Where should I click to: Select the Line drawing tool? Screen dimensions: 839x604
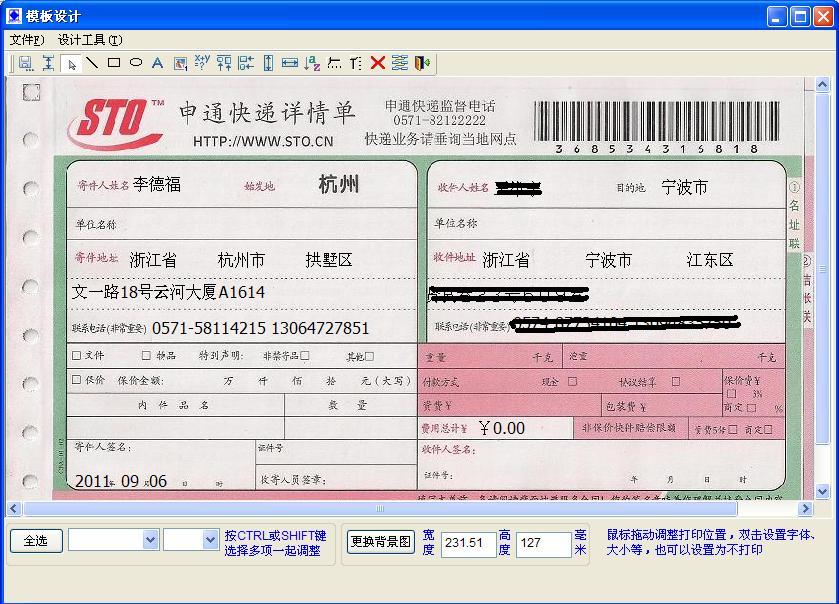92,63
